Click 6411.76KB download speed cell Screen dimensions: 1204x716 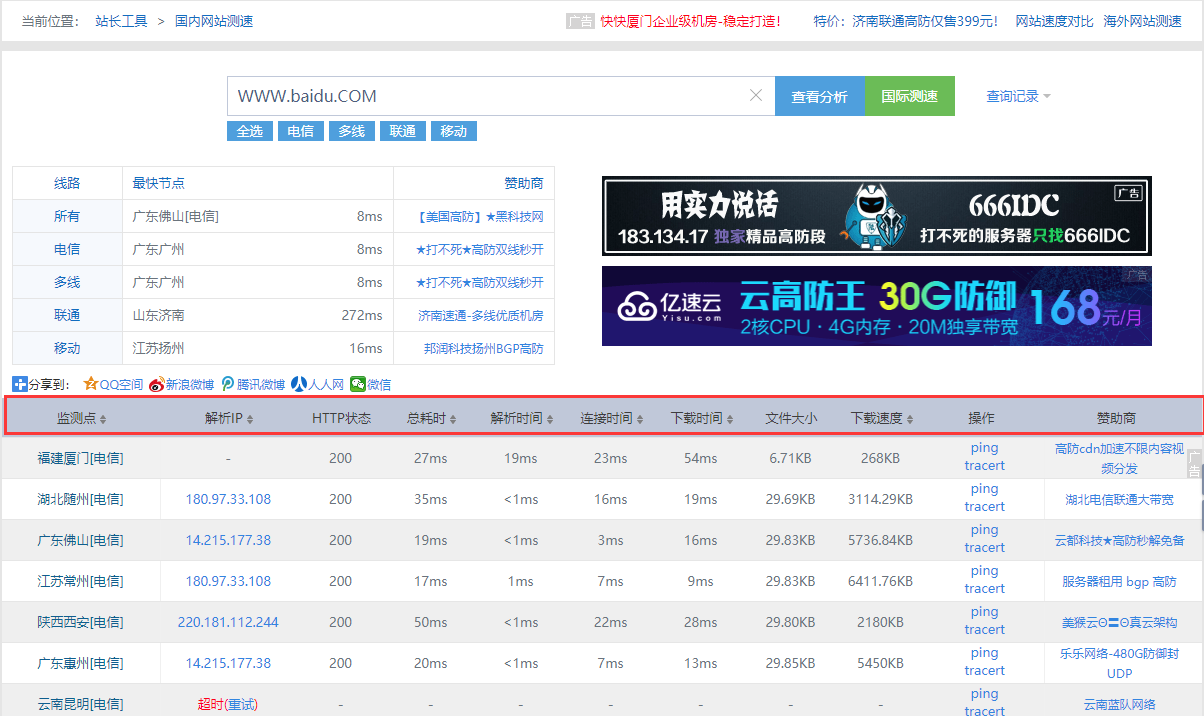pos(880,581)
